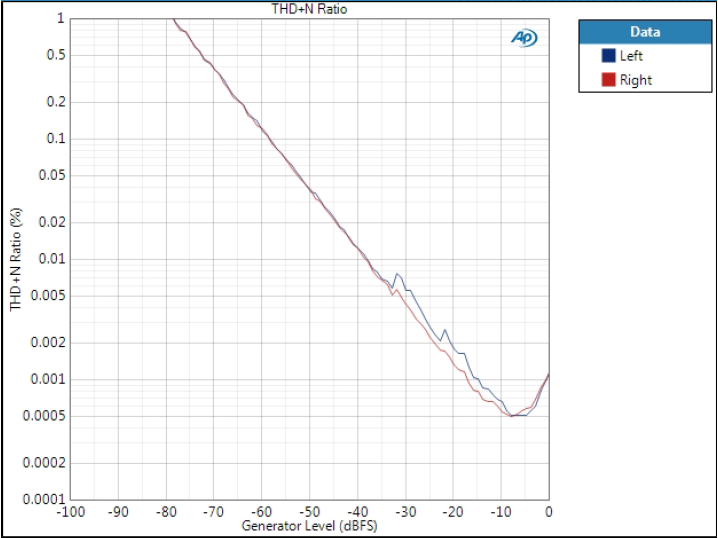Click the THD+N Ratio graph title

tap(310, 9)
